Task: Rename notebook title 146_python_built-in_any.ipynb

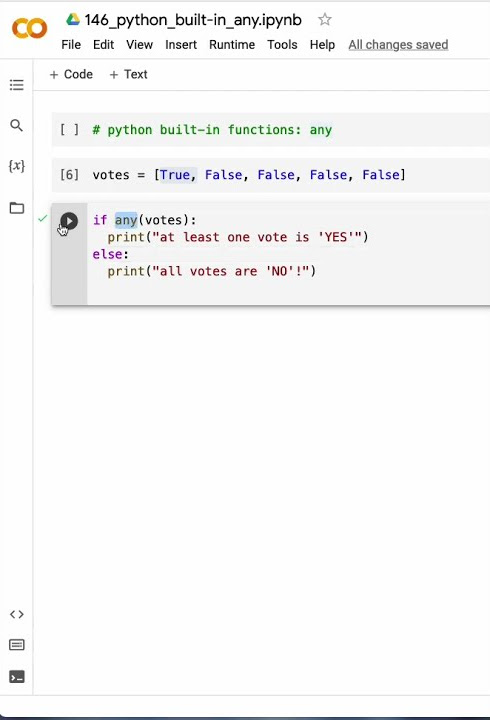Action: [x=193, y=20]
